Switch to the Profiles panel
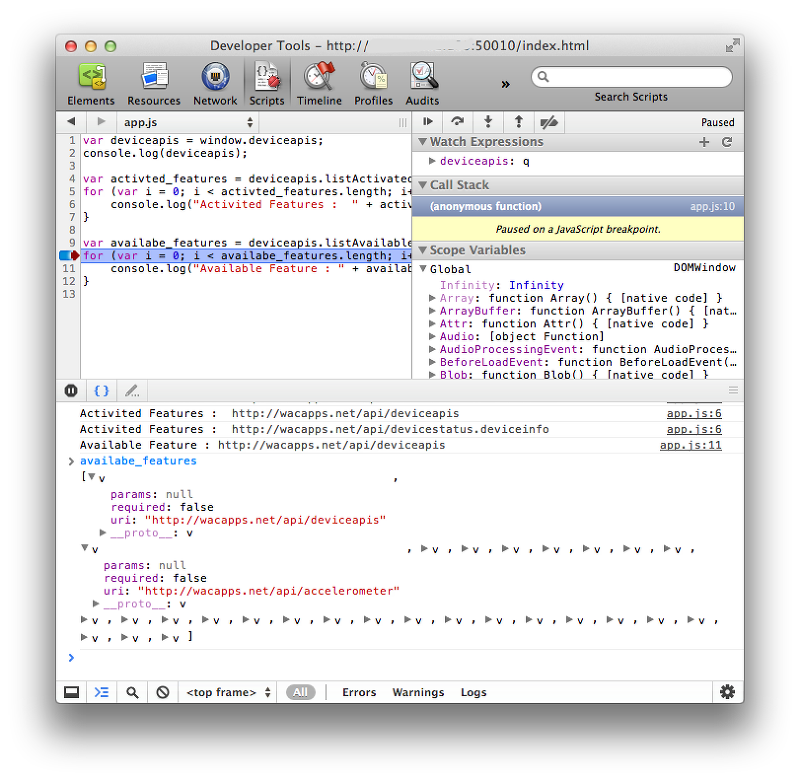Image resolution: width=800 pixels, height=781 pixels. coord(373,84)
